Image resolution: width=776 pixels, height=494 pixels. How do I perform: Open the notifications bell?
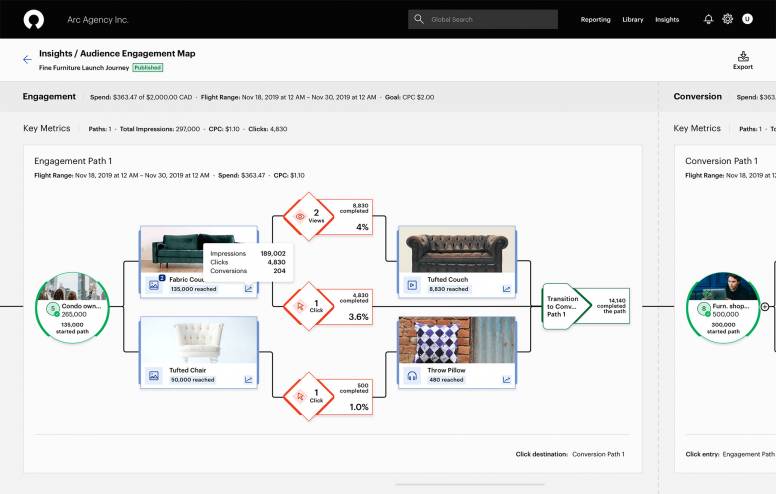coord(708,19)
